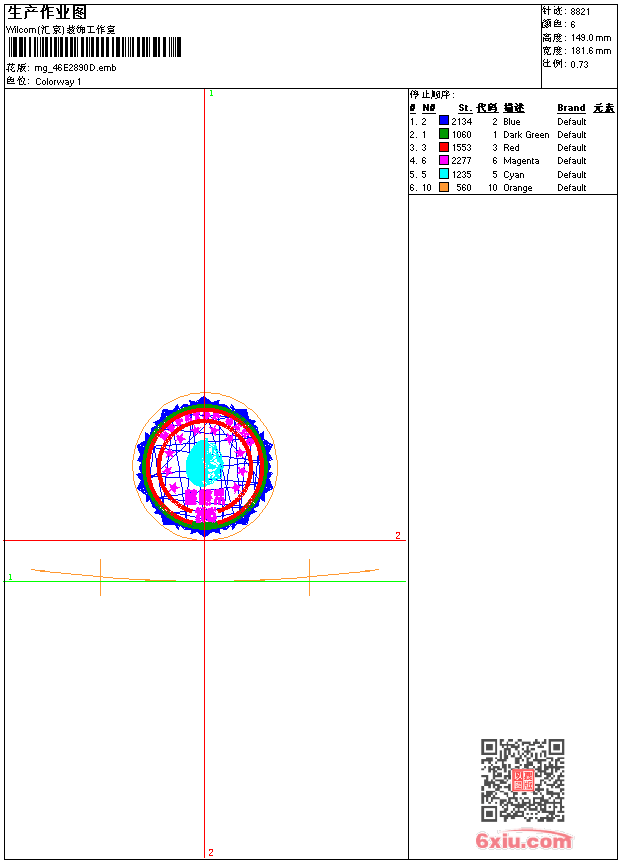Click the production worksheet title heading
This screenshot has height=860, width=620.
[47, 13]
